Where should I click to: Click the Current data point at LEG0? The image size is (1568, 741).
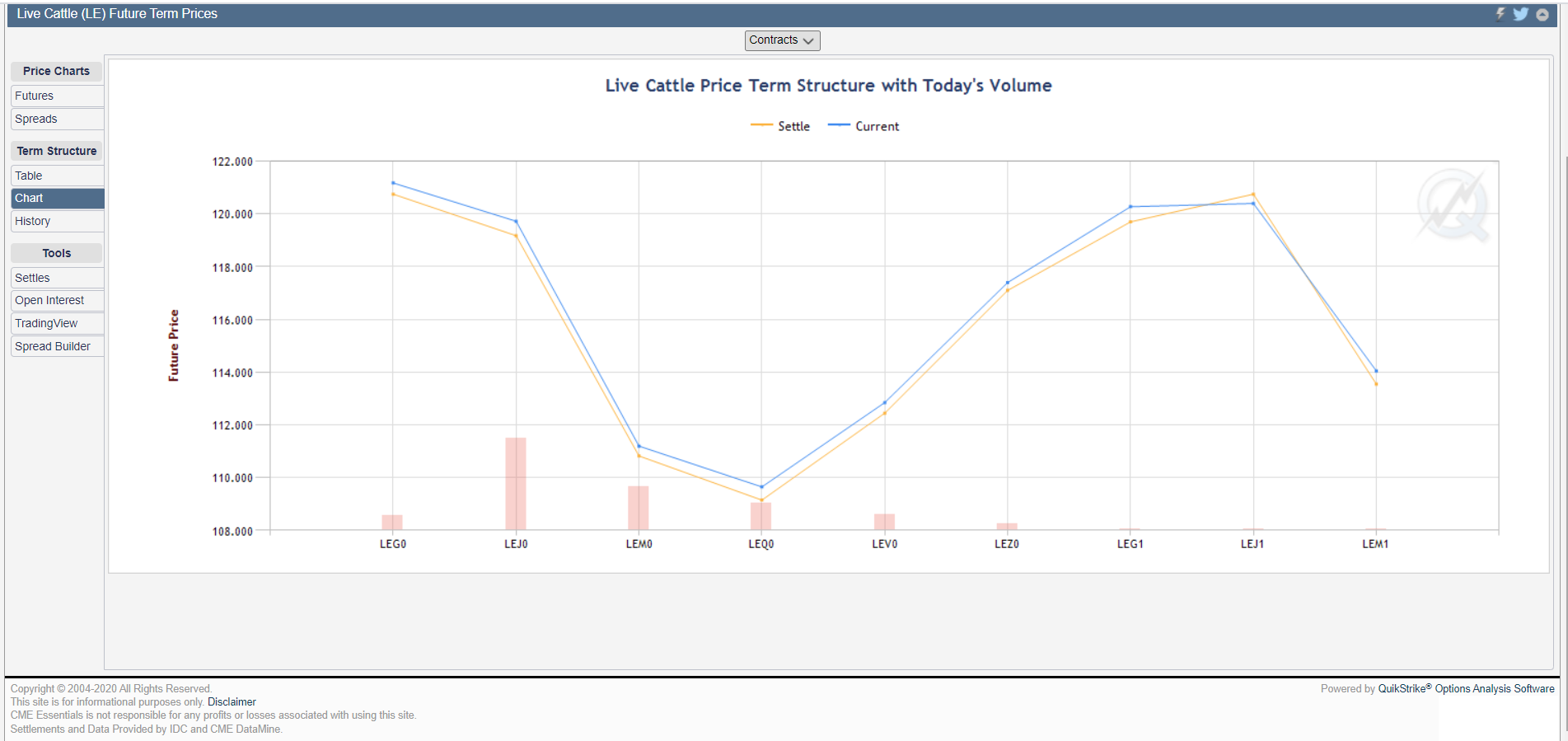point(393,183)
